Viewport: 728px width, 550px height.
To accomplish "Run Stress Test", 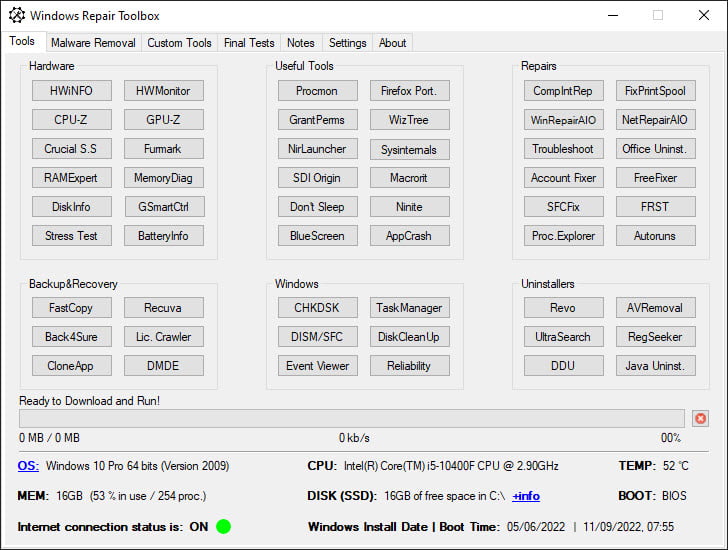I will click(x=72, y=236).
